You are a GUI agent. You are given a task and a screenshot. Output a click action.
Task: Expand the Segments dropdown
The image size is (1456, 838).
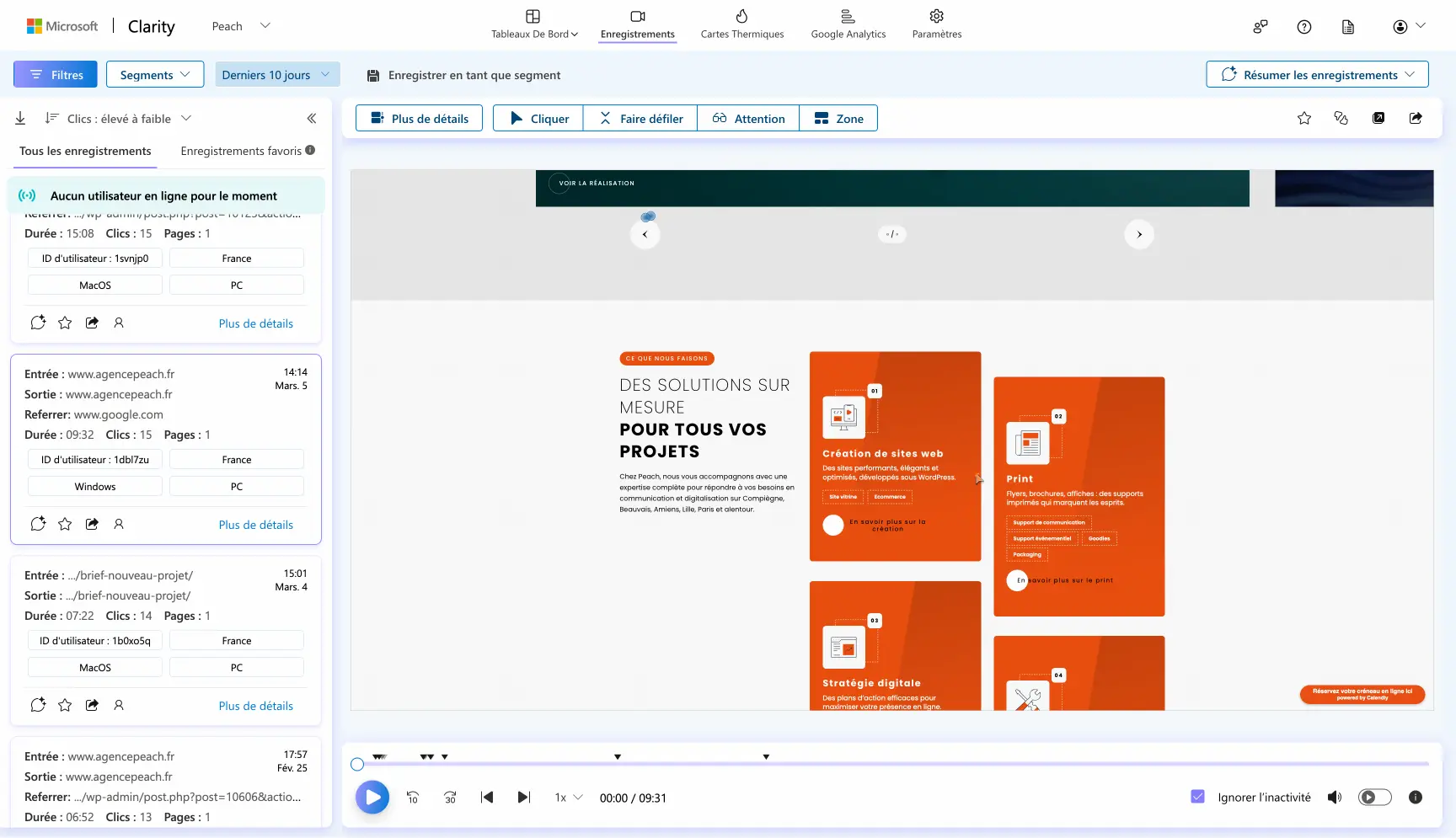pos(155,75)
